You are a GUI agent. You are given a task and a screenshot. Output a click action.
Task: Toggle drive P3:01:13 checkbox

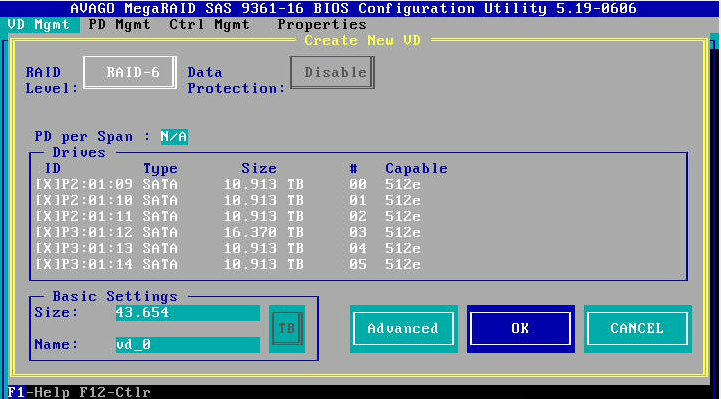pos(48,249)
